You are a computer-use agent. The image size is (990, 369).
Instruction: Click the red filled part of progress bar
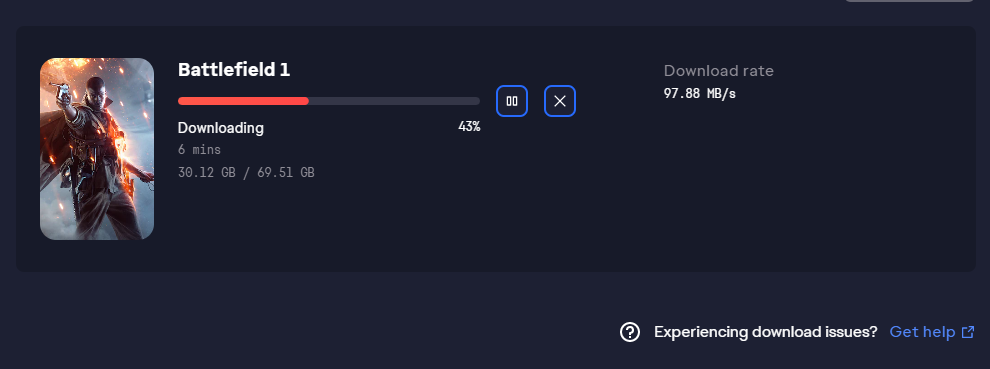pos(243,101)
